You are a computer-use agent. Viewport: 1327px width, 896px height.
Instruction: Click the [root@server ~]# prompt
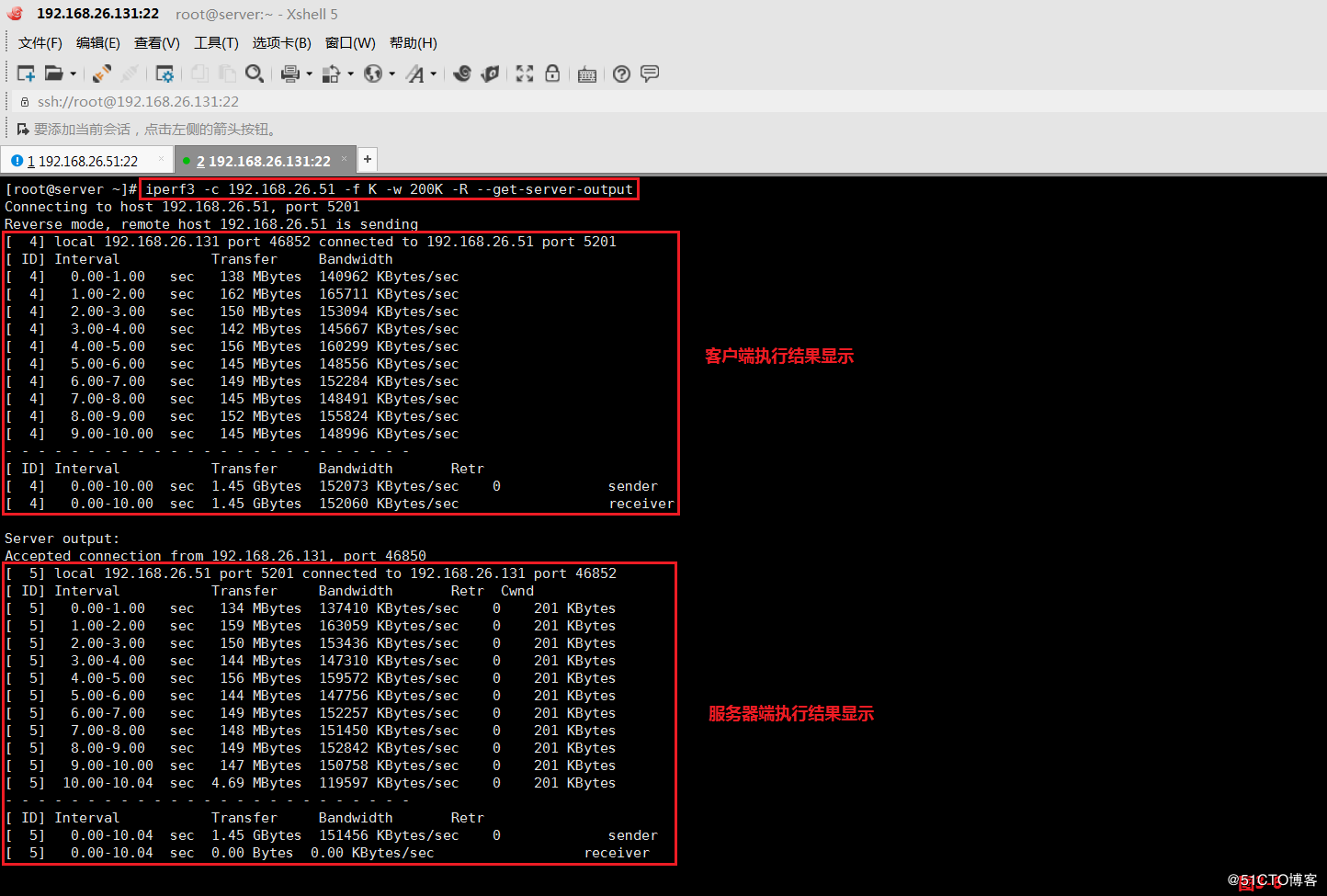(71, 189)
